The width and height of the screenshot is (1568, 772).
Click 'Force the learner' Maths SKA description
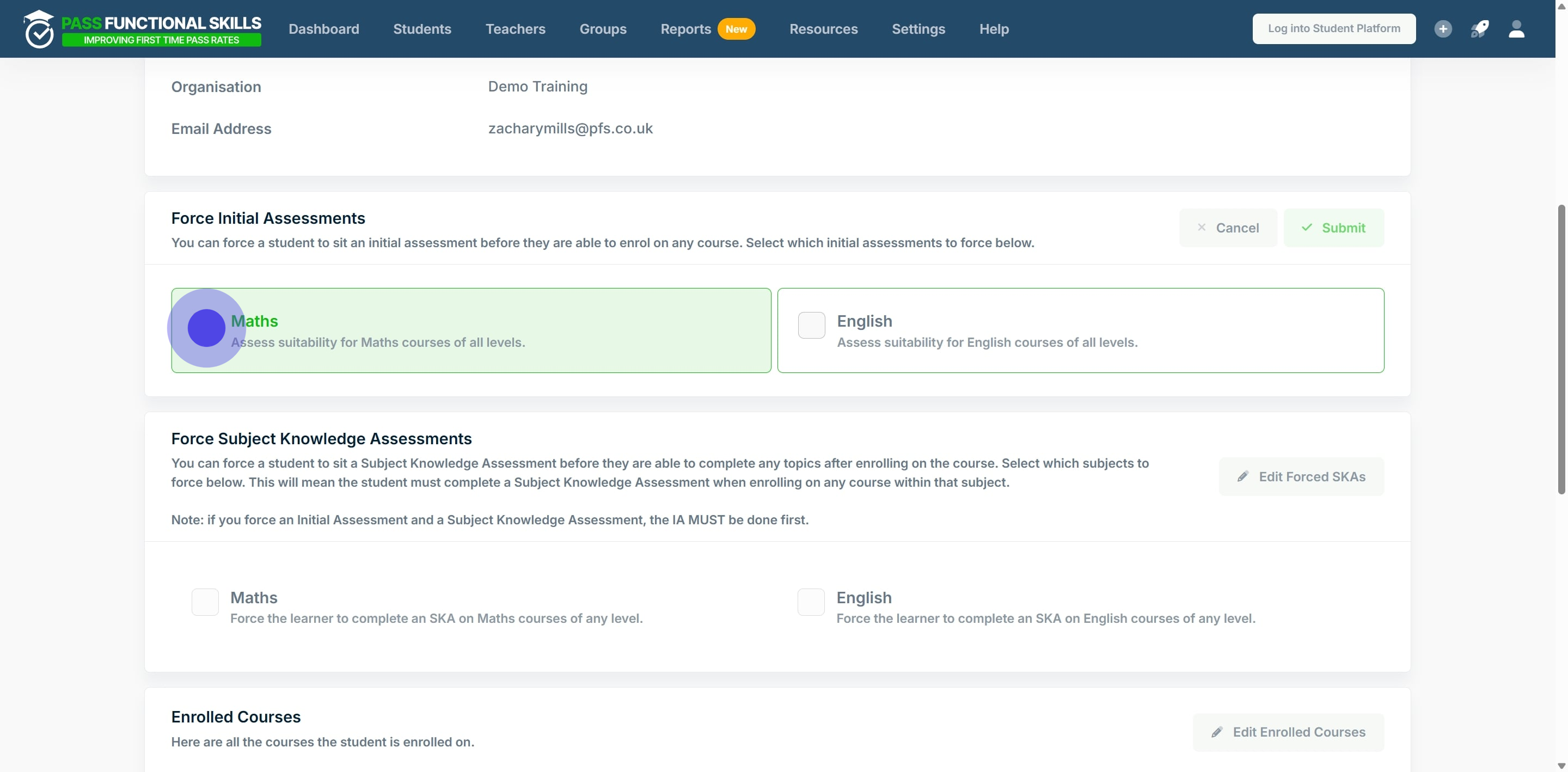click(437, 618)
